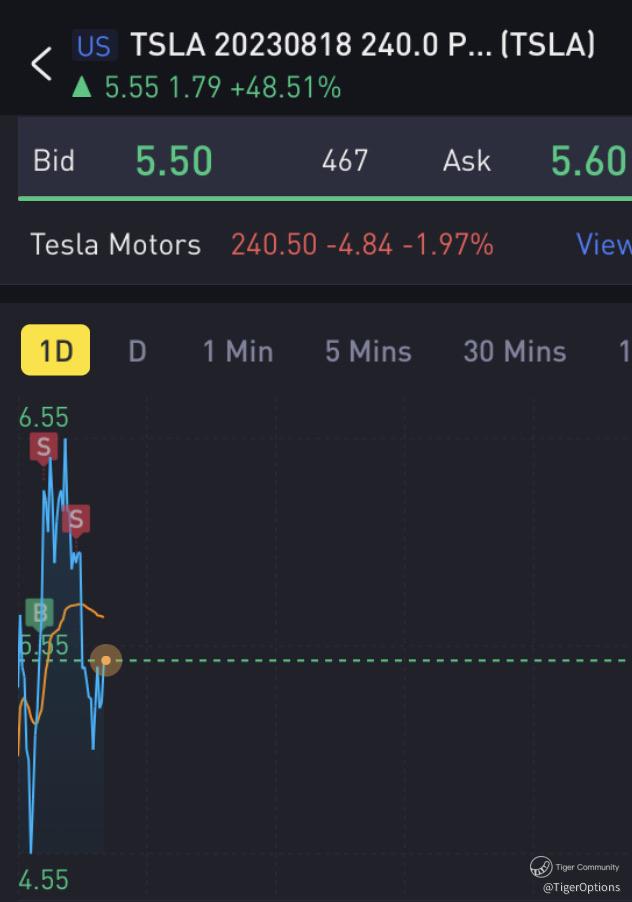Screen dimensions: 632x902
Task: Tap the Ask price 5.60
Action: point(588,161)
